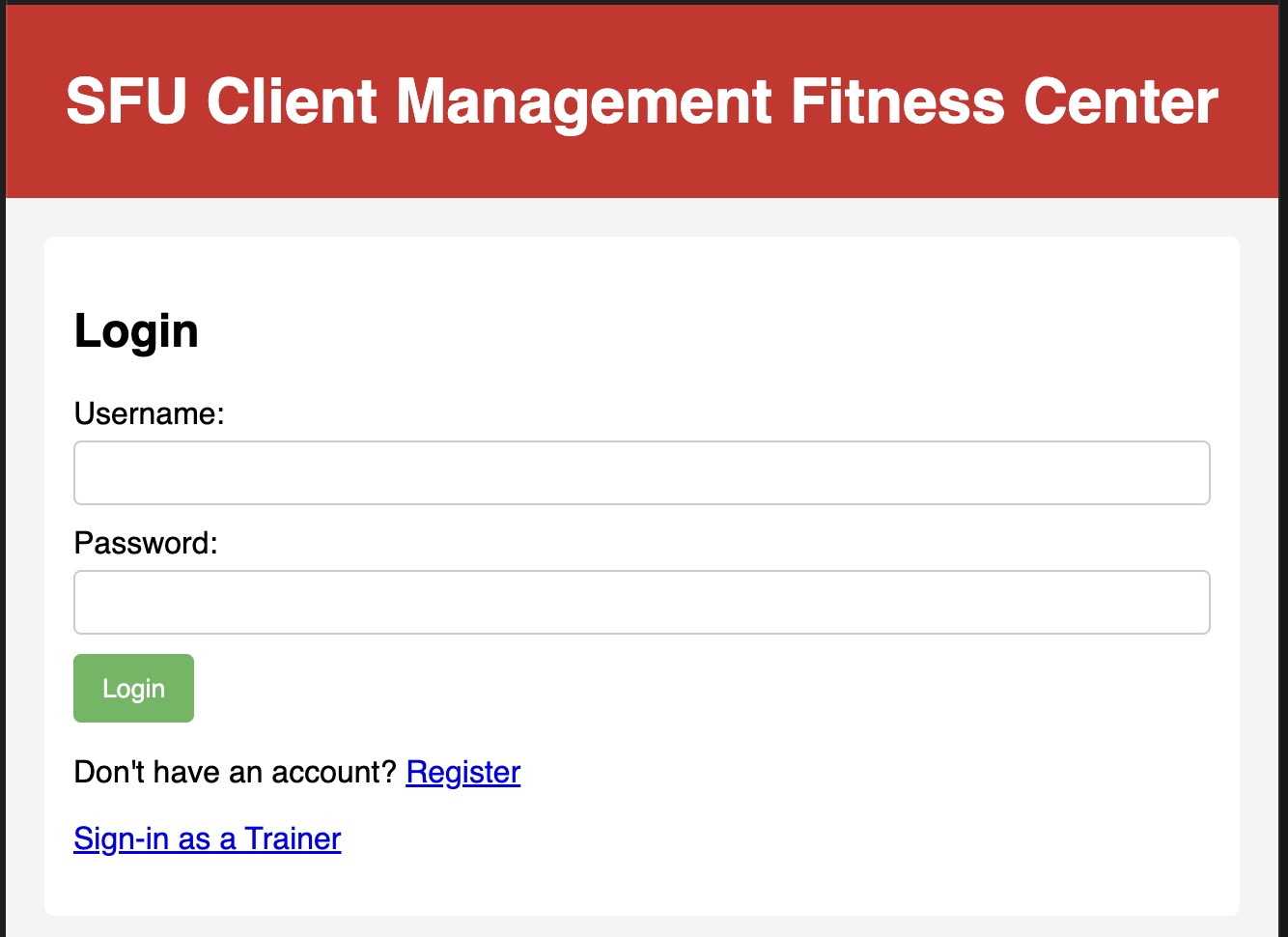Click the Password label text
This screenshot has height=937, width=1288.
click(146, 542)
